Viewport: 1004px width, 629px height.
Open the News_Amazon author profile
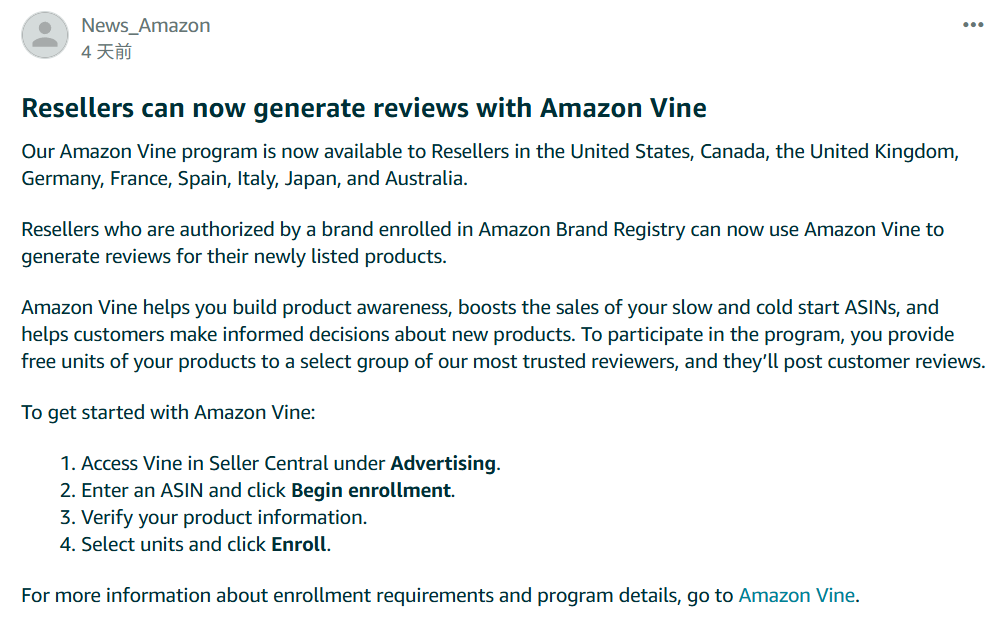coord(145,26)
